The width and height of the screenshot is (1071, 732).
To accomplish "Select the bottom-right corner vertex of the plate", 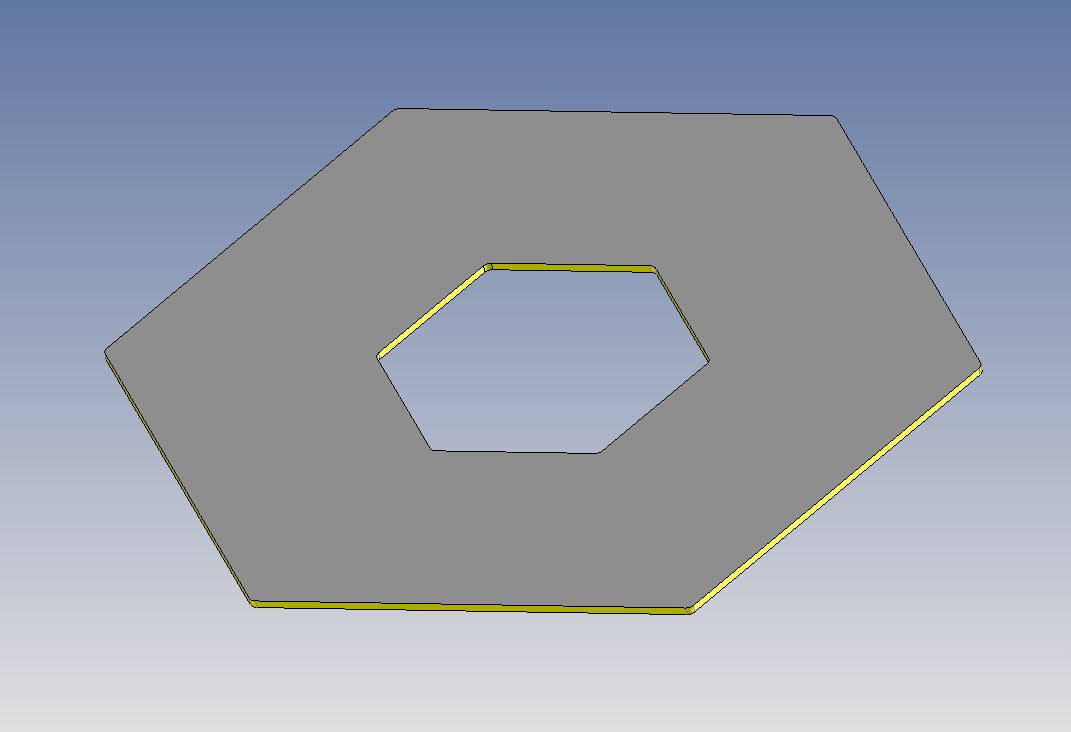I will tap(689, 607).
